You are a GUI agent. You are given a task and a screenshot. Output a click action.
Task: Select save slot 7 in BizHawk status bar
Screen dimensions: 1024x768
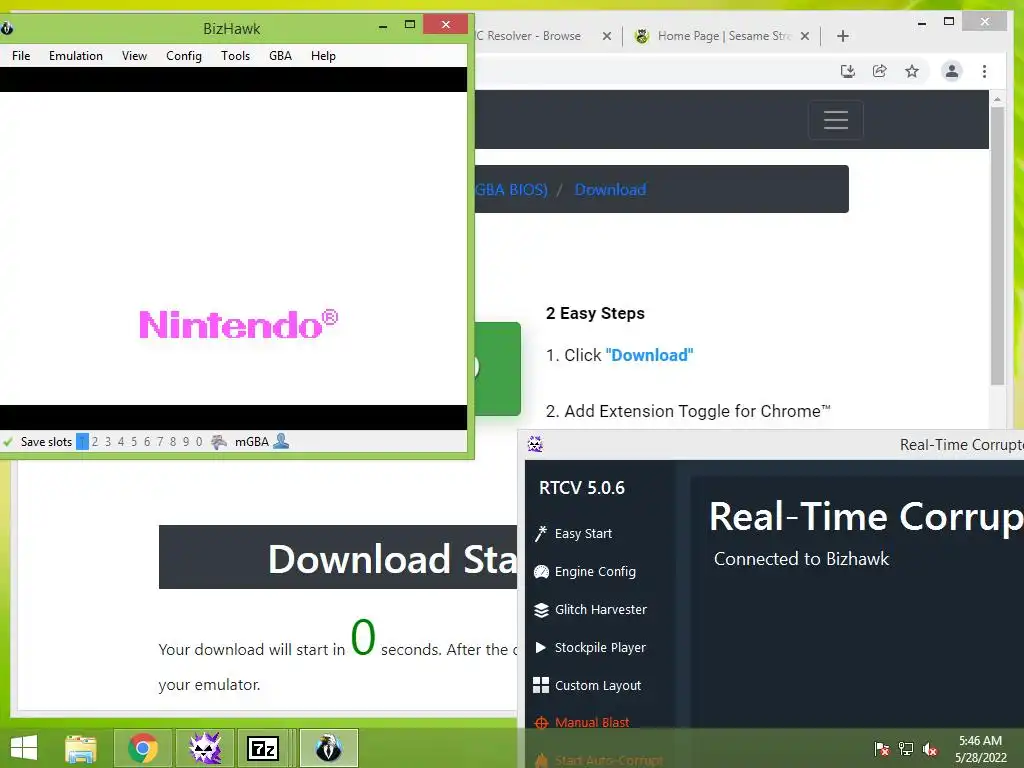[160, 441]
